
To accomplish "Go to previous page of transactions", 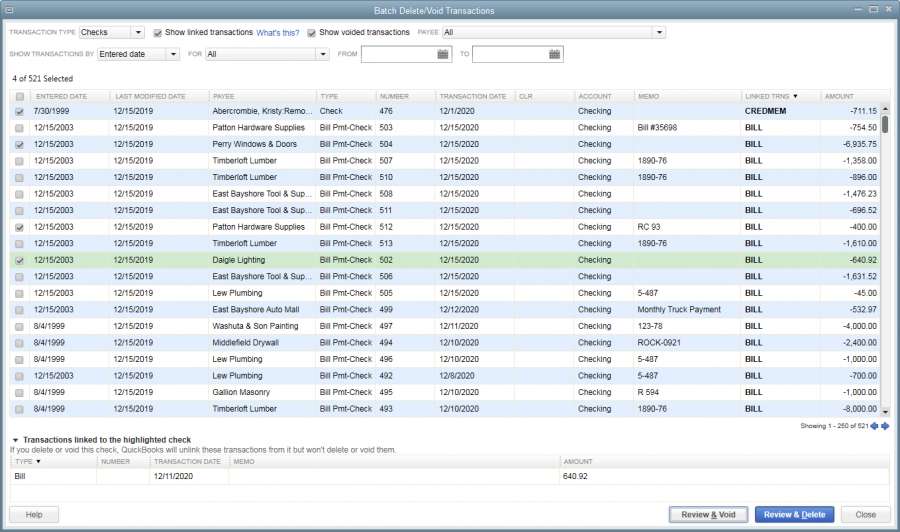I will pyautogui.click(x=874, y=426).
